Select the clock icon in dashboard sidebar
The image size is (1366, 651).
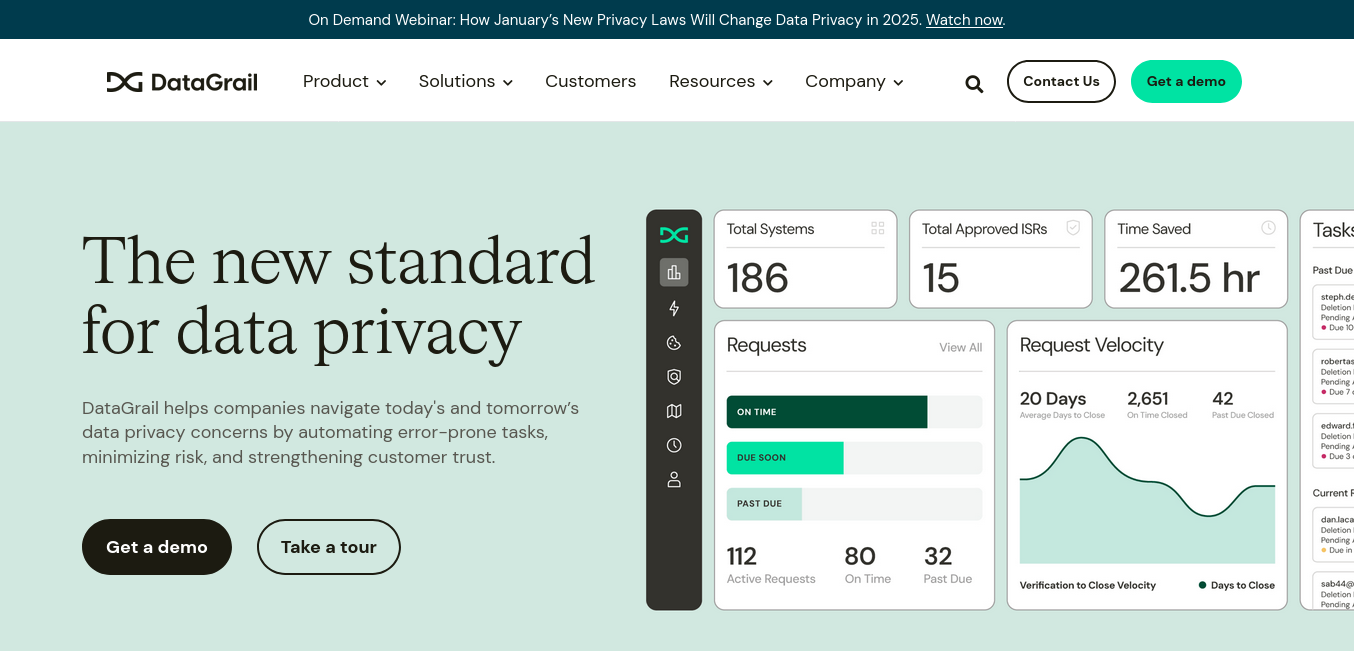[x=674, y=445]
